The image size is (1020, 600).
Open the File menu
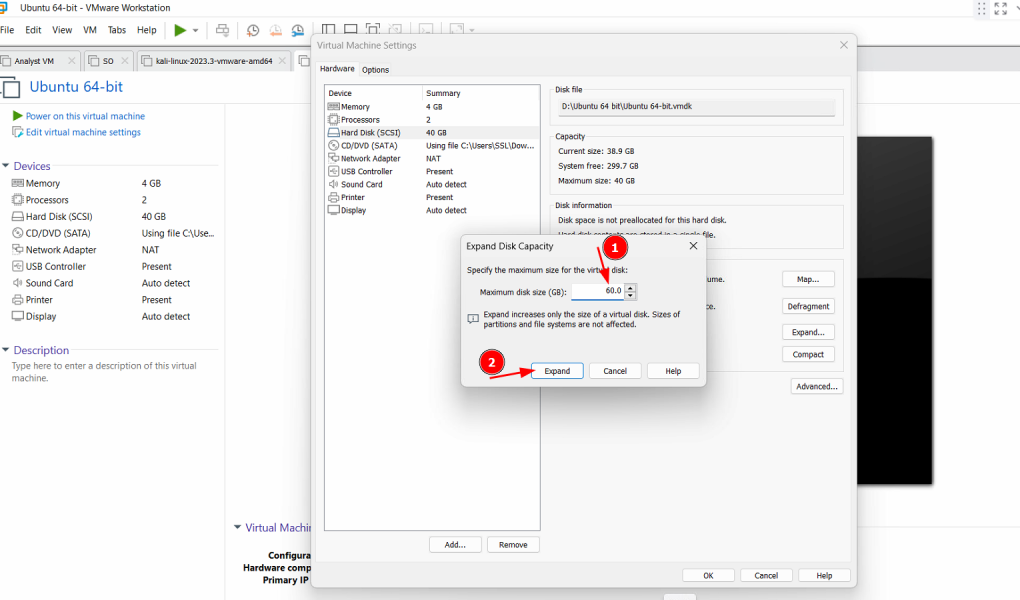click(7, 30)
